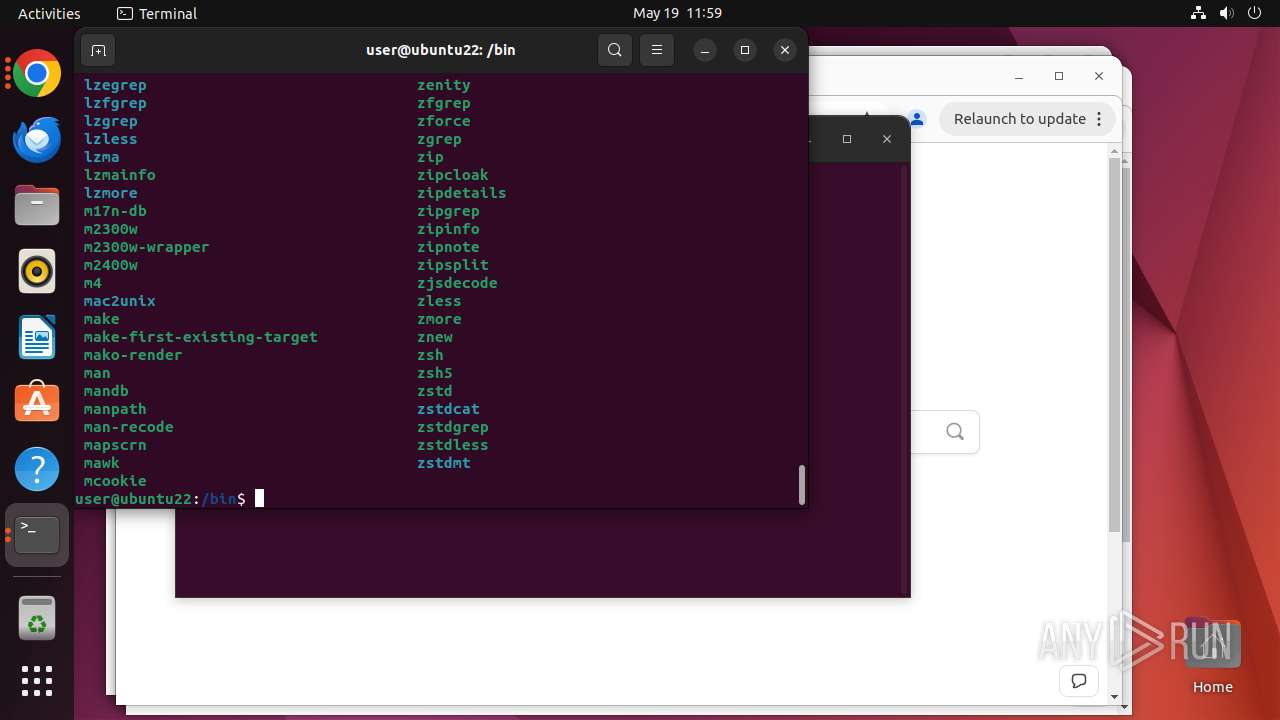Image resolution: width=1280 pixels, height=720 pixels.
Task: Launch Thunderbird mail from the dock
Action: [37, 139]
